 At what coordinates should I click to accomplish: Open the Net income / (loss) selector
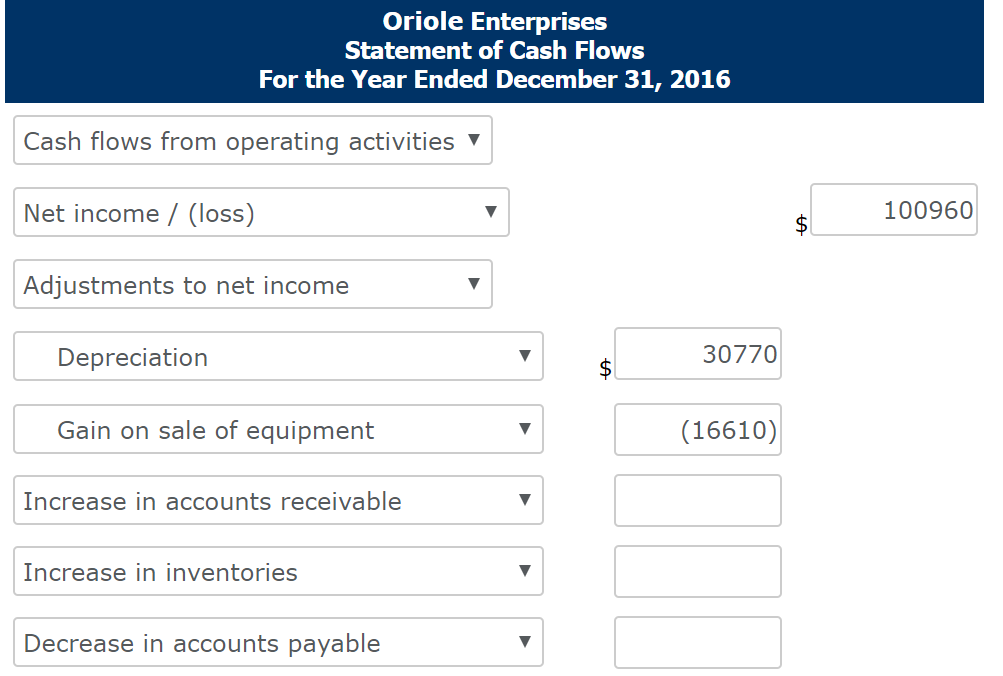(260, 212)
